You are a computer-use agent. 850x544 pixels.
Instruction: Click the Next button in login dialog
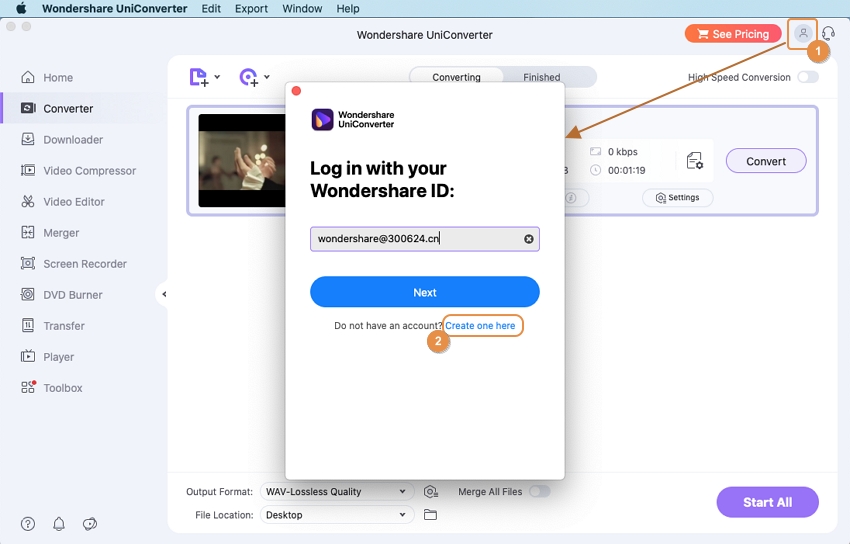point(424,292)
